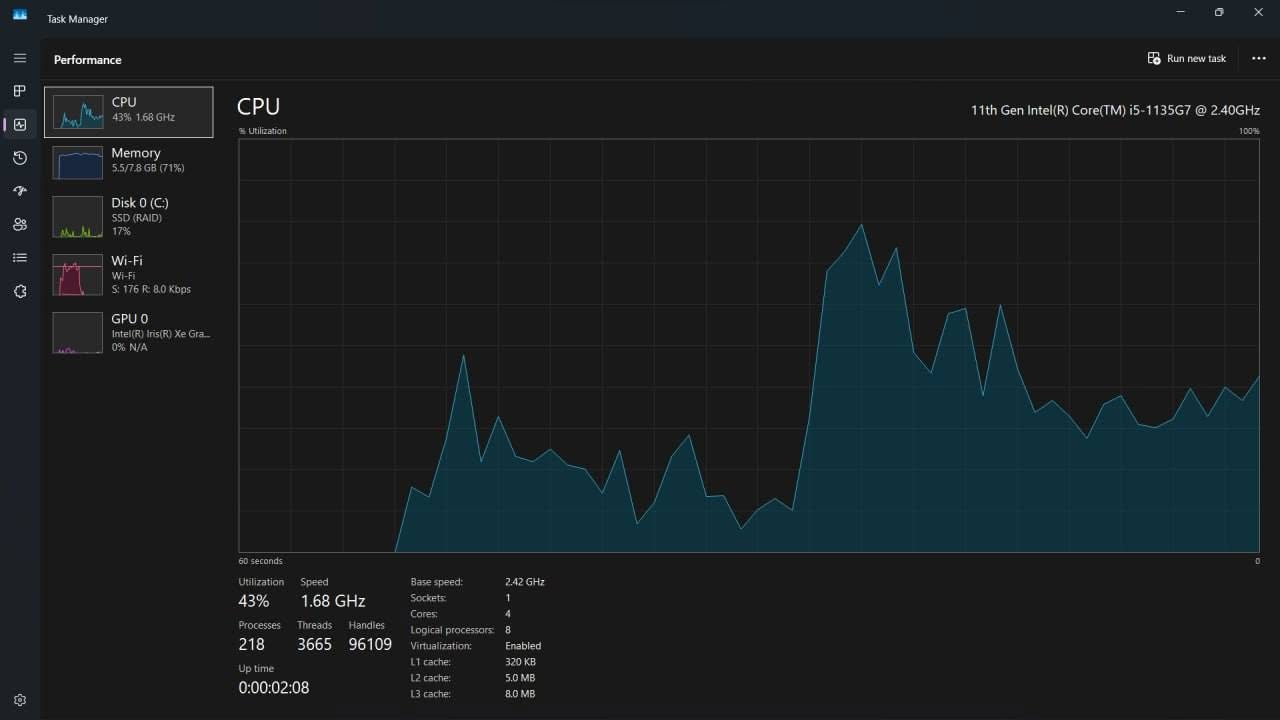Select the Memory performance item

point(128,162)
